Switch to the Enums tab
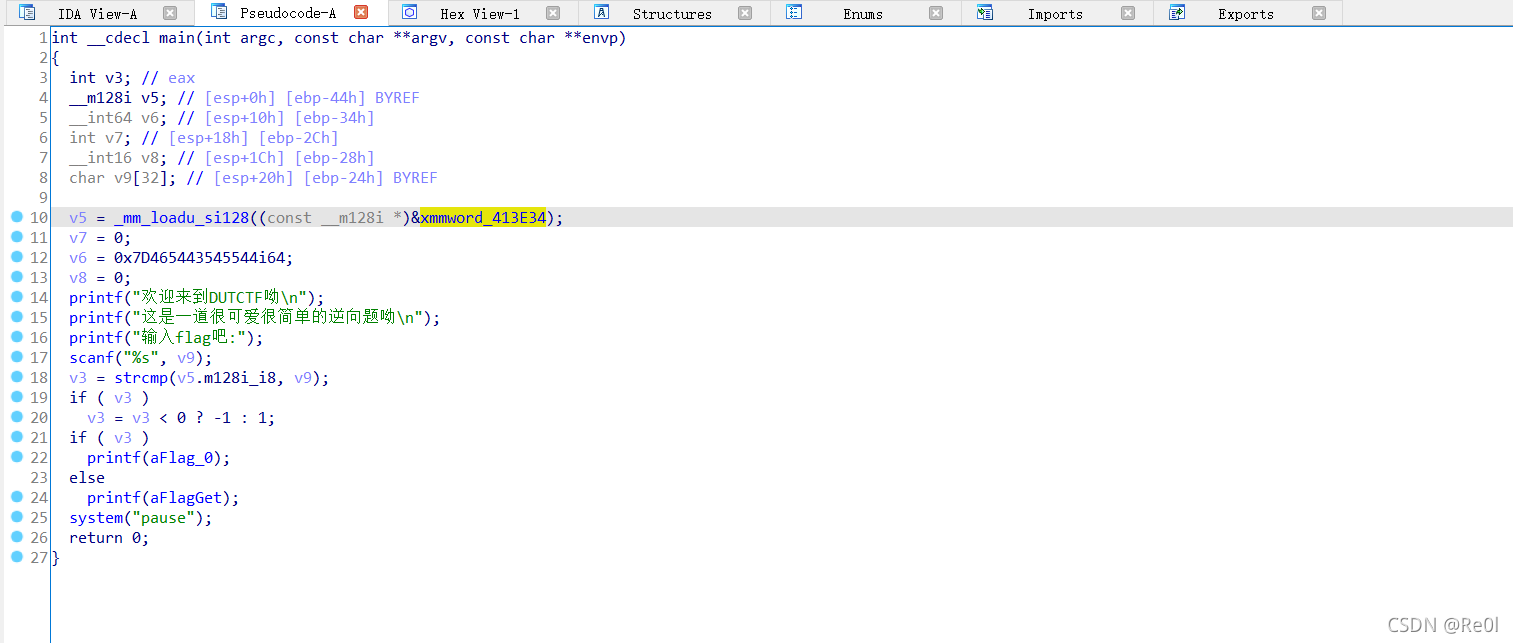This screenshot has height=643, width=1513. click(x=861, y=13)
